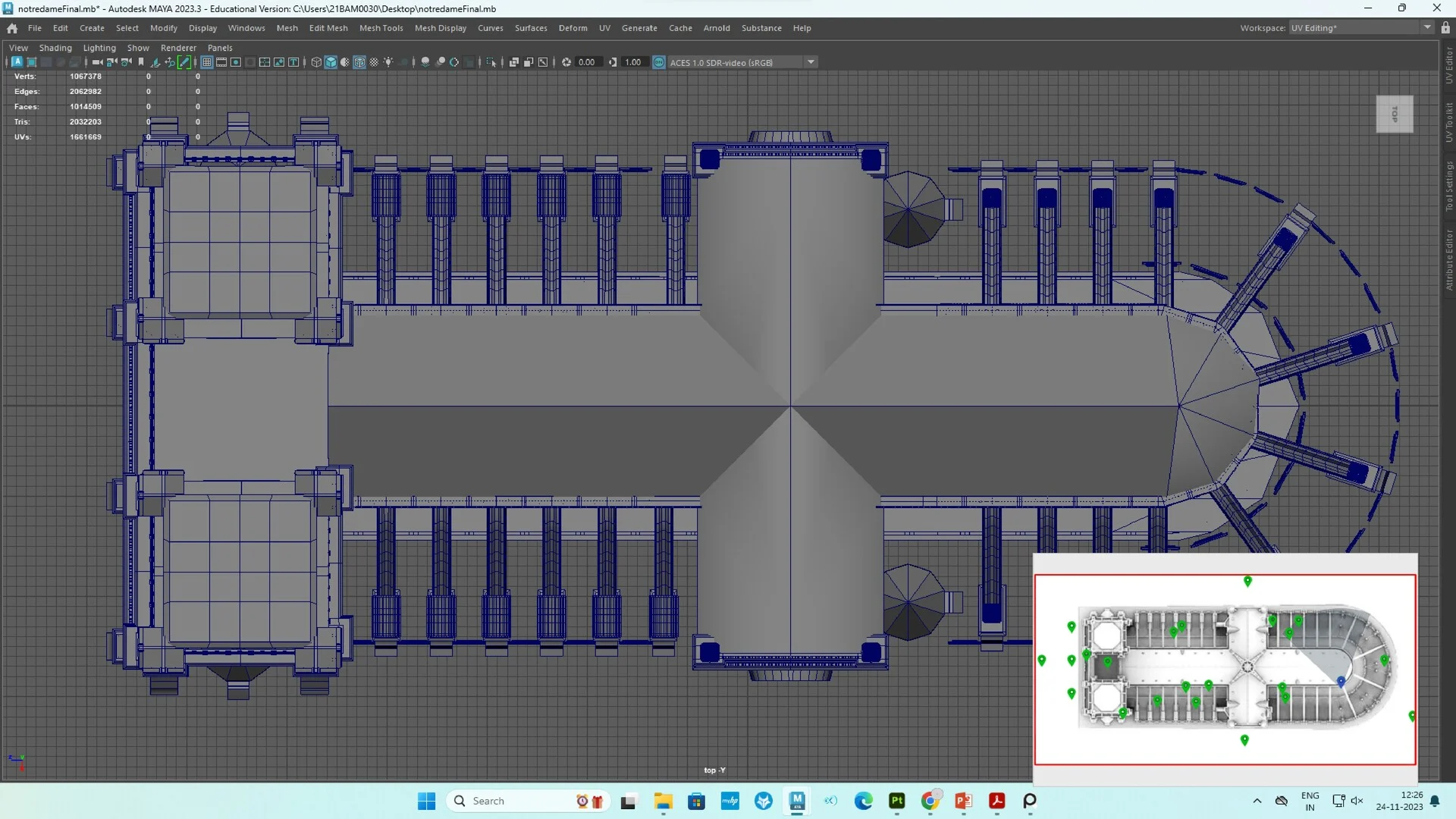Open the ACES 1.0 SDR-video transform dropdown

click(811, 61)
